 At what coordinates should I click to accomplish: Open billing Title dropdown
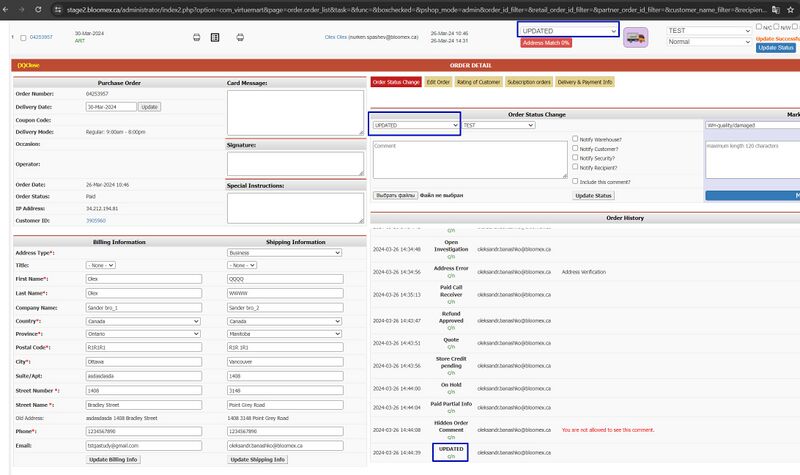(x=101, y=265)
